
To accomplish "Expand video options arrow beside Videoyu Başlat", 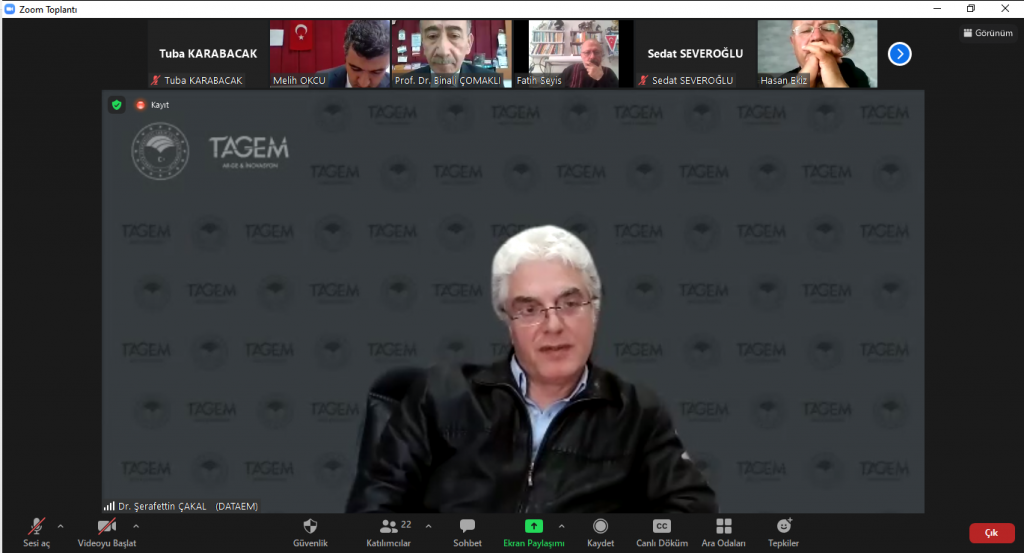I will [136, 525].
